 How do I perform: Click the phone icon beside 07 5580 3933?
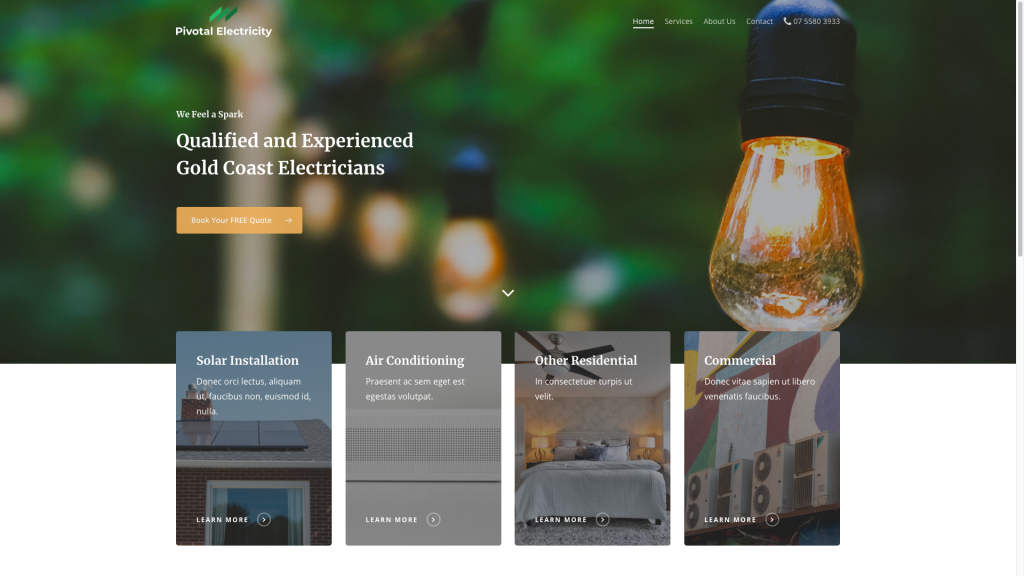click(787, 21)
